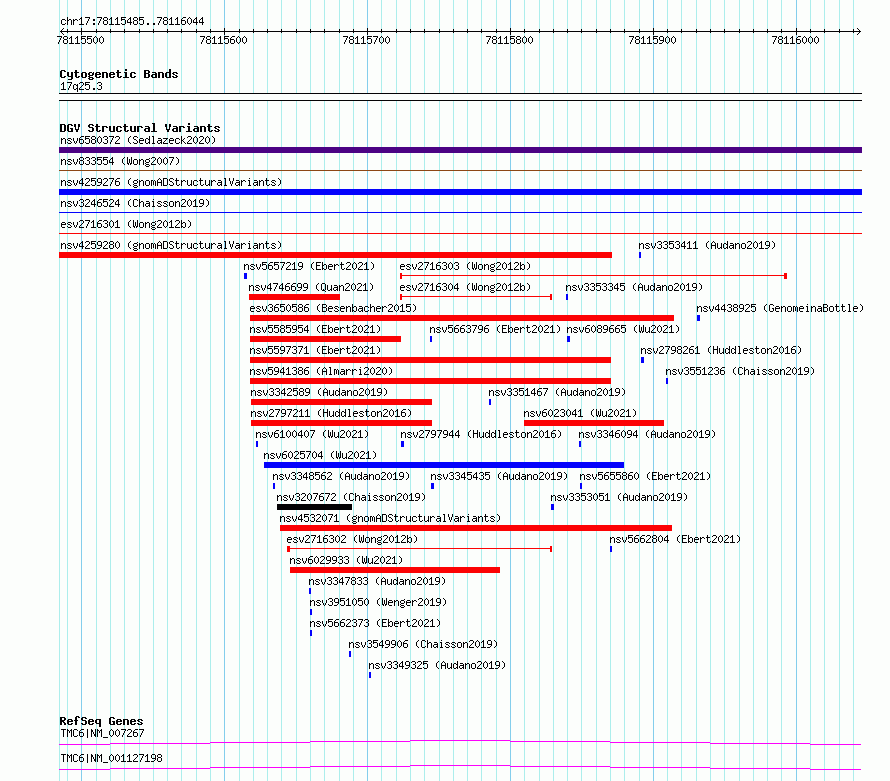The height and width of the screenshot is (781, 890).
Task: Click the esv2716304 (Wong2012b) label
Action: click(465, 287)
